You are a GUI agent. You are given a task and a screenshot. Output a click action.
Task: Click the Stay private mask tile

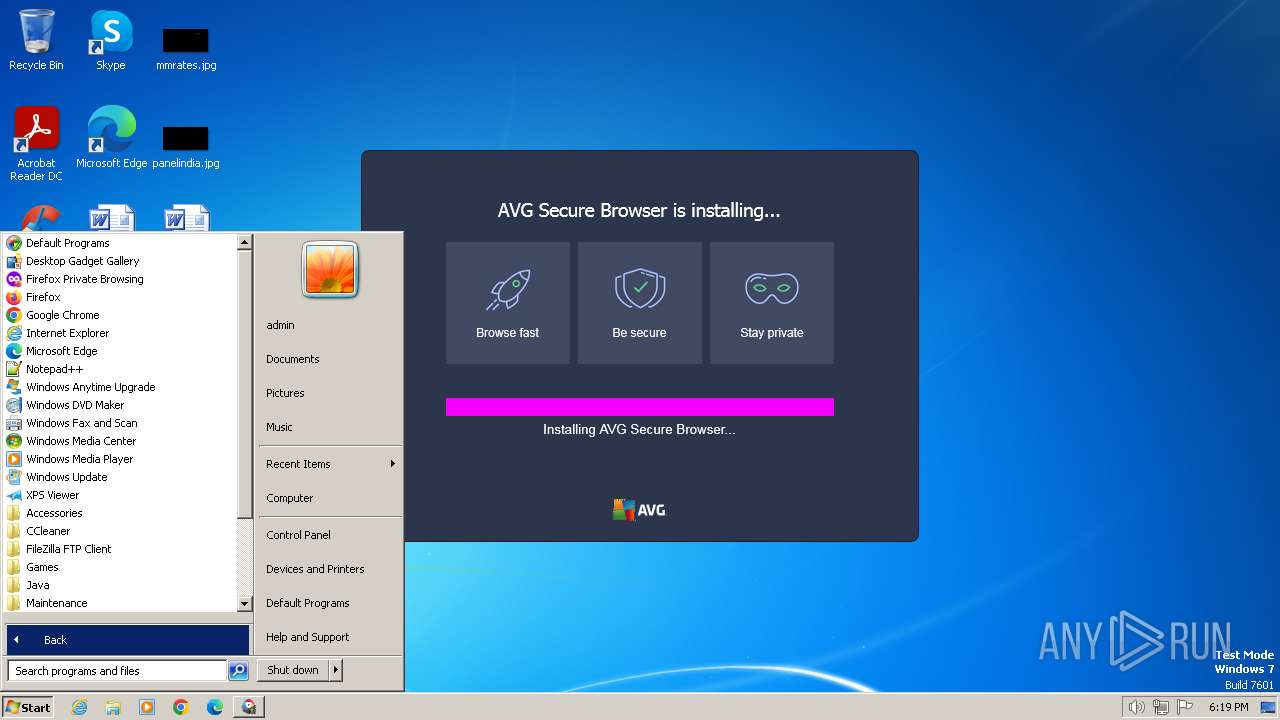point(772,303)
